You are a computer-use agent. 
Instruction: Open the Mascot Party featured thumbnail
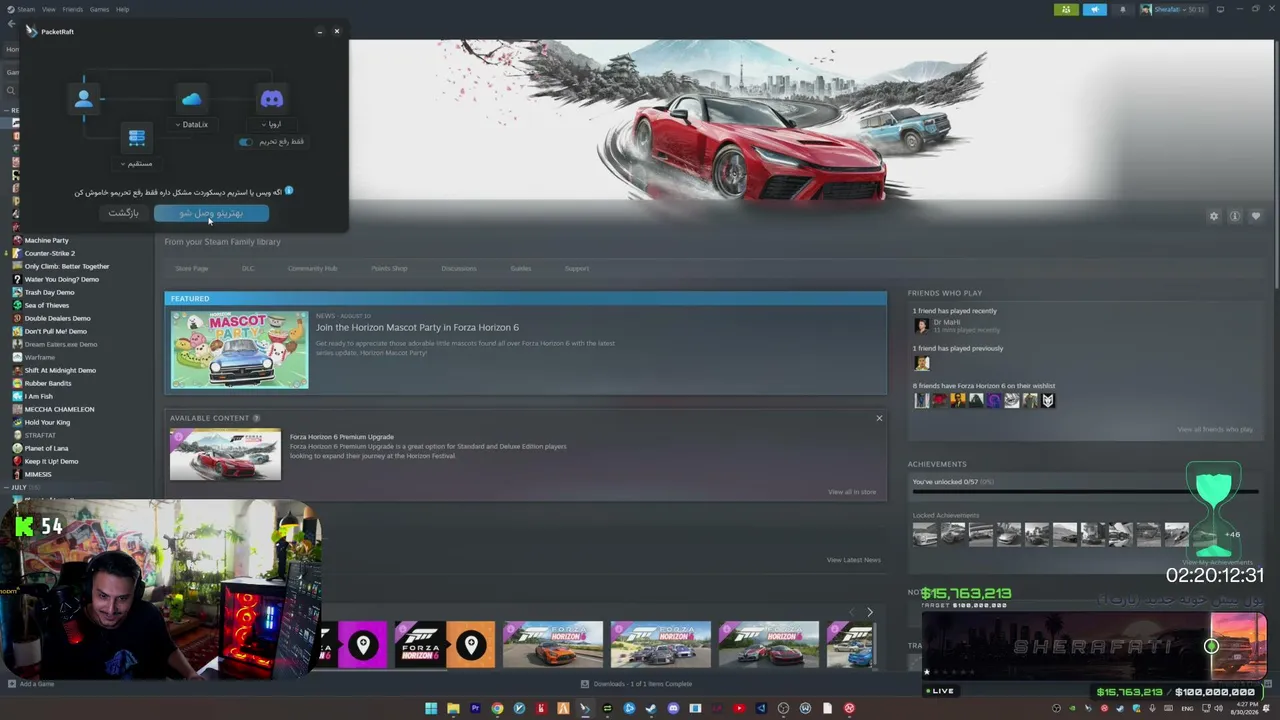click(240, 350)
